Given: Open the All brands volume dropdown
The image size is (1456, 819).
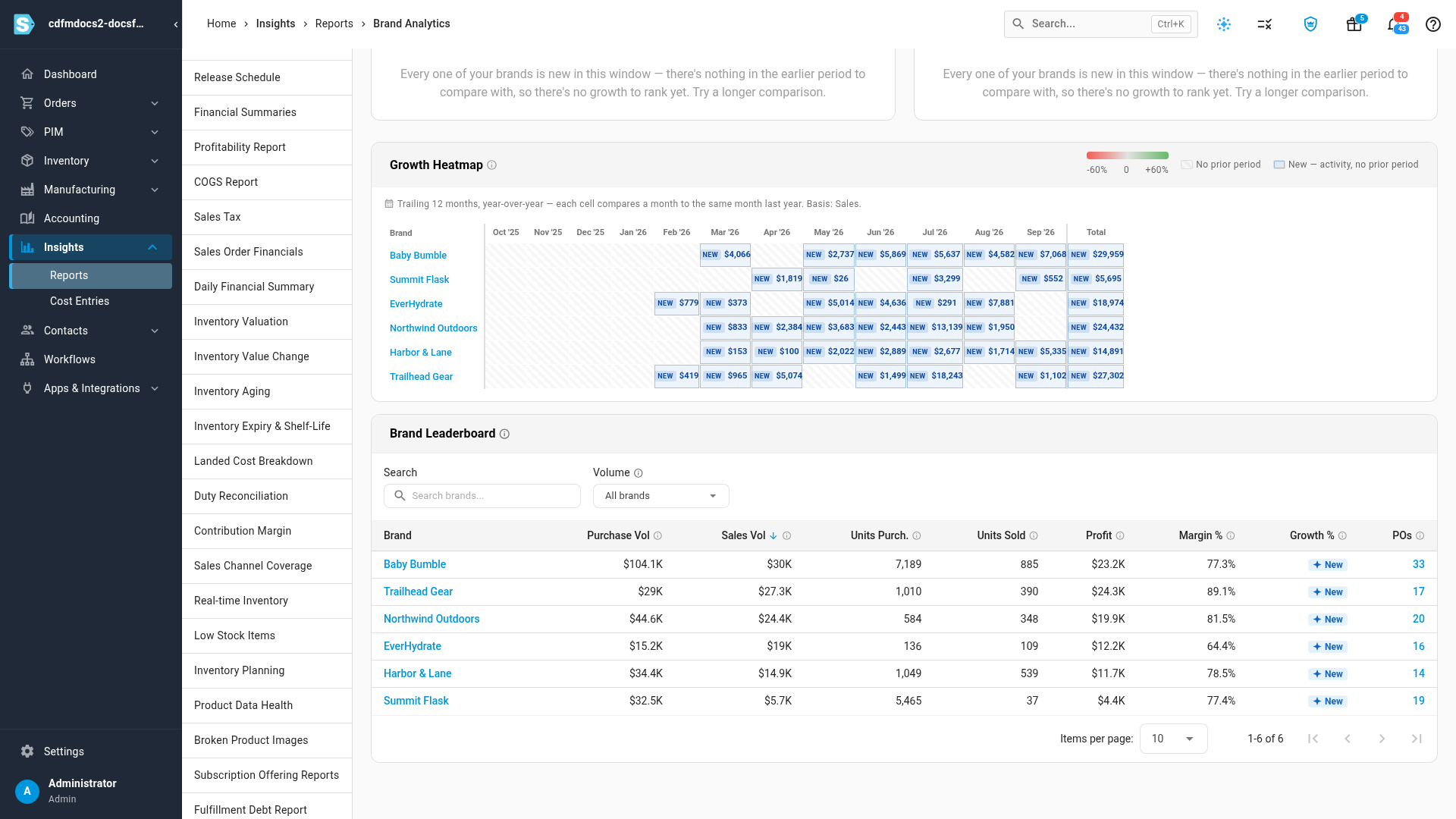Looking at the screenshot, I should (661, 496).
